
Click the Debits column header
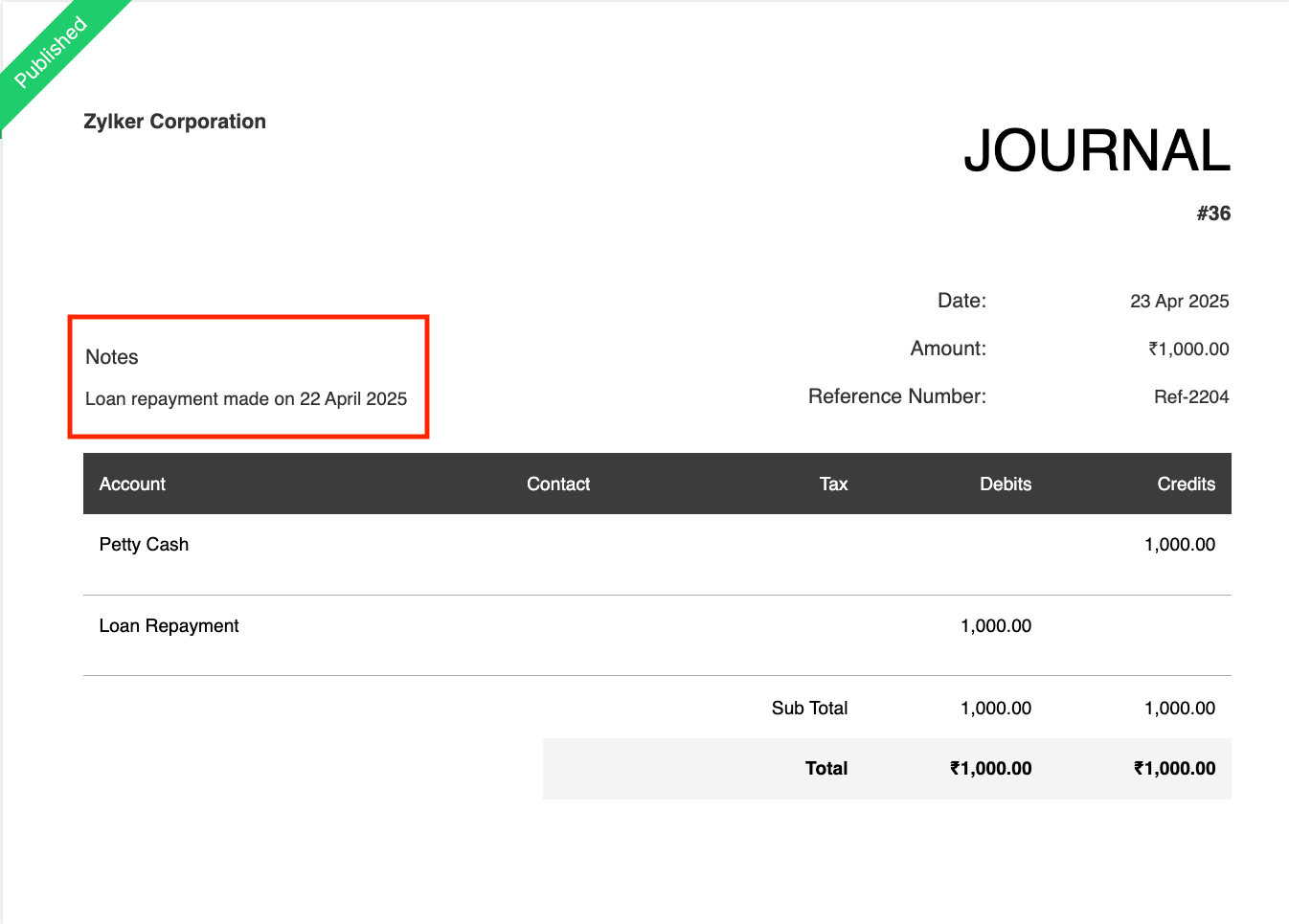1005,484
